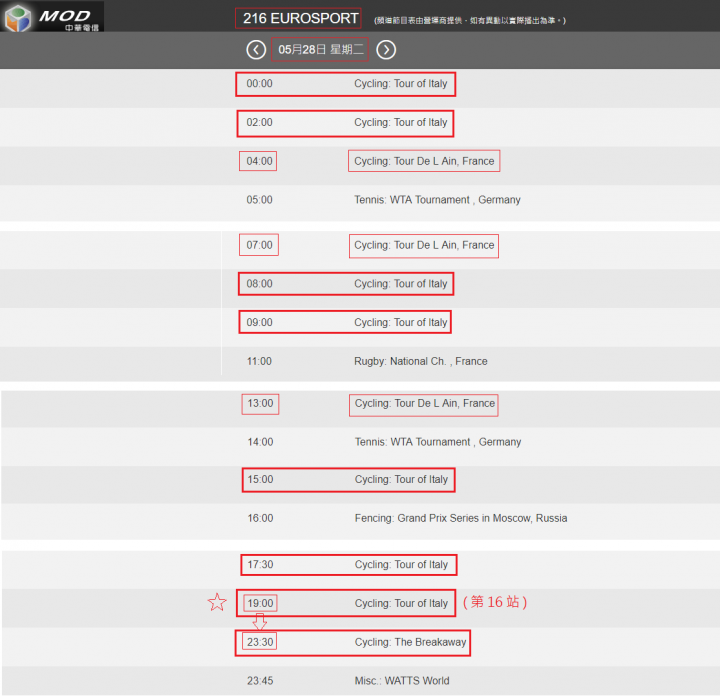Select 'Cycling: Tour of Italy' at 02:00
720x696 pixels.
(x=400, y=123)
